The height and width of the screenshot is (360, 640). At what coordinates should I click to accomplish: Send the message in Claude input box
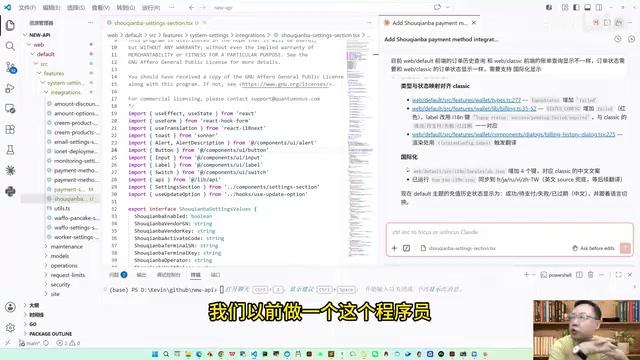point(625,248)
